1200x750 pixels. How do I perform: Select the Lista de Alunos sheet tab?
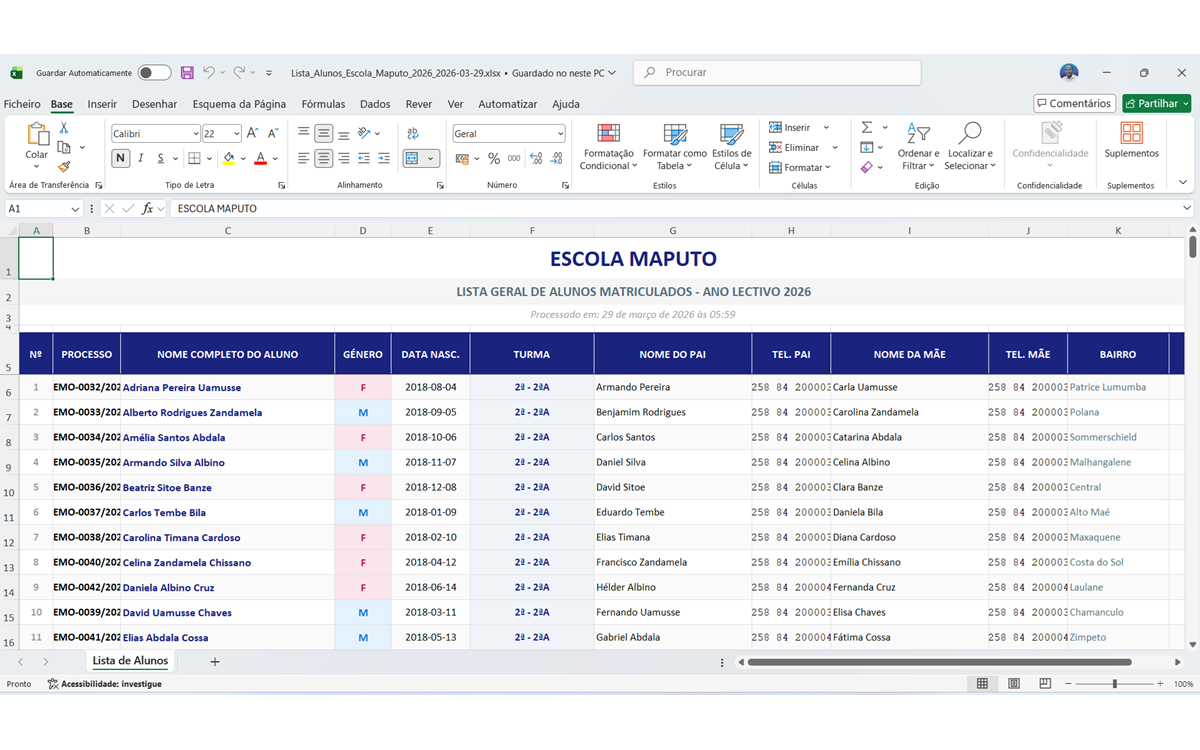[130, 660]
